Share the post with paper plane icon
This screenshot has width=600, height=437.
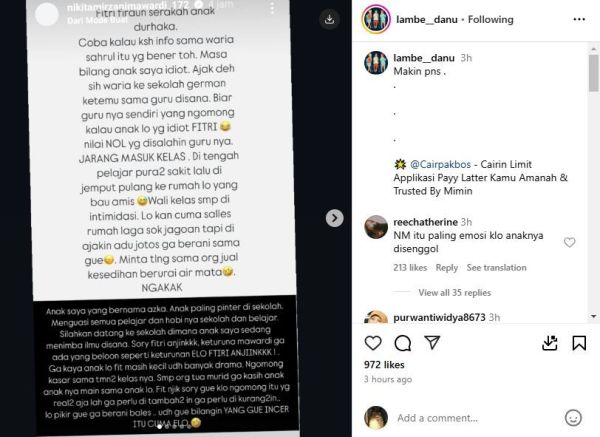coord(432,342)
